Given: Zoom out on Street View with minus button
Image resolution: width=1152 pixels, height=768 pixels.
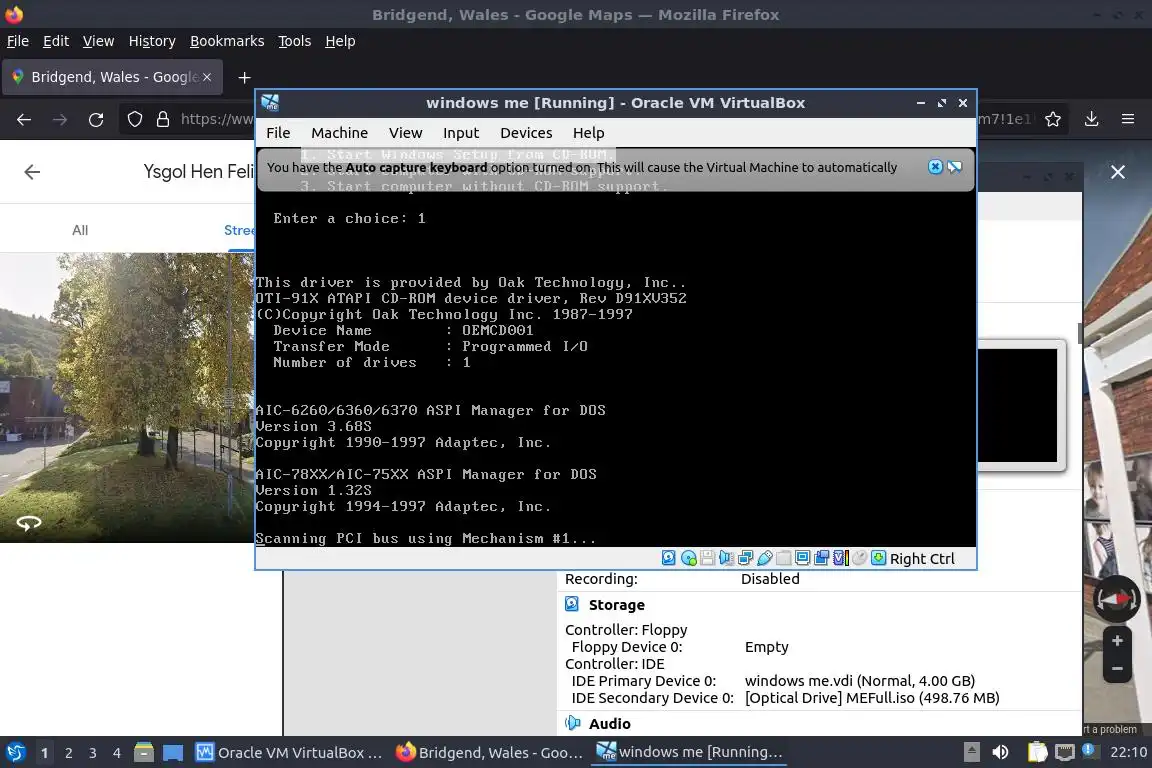Looking at the screenshot, I should click(x=1117, y=669).
